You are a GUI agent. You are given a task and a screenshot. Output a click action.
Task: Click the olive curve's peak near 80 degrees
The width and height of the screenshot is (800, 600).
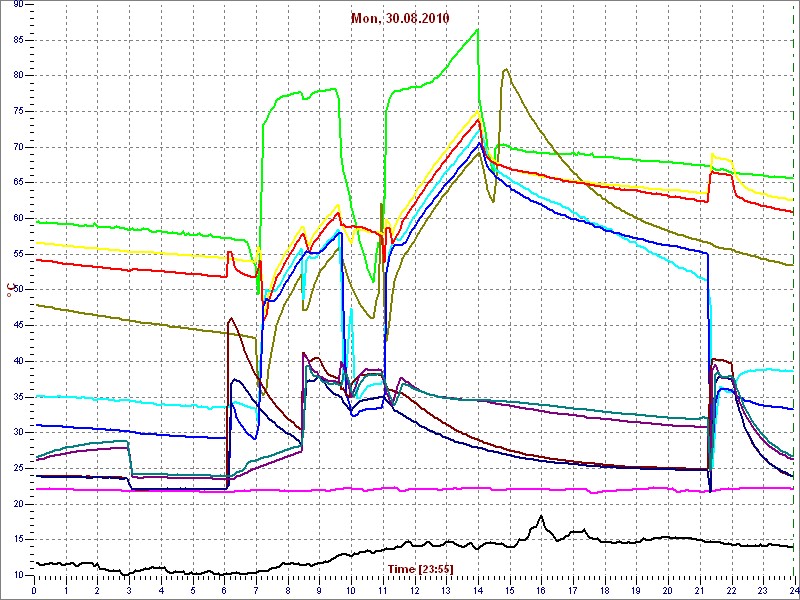pyautogui.click(x=506, y=70)
